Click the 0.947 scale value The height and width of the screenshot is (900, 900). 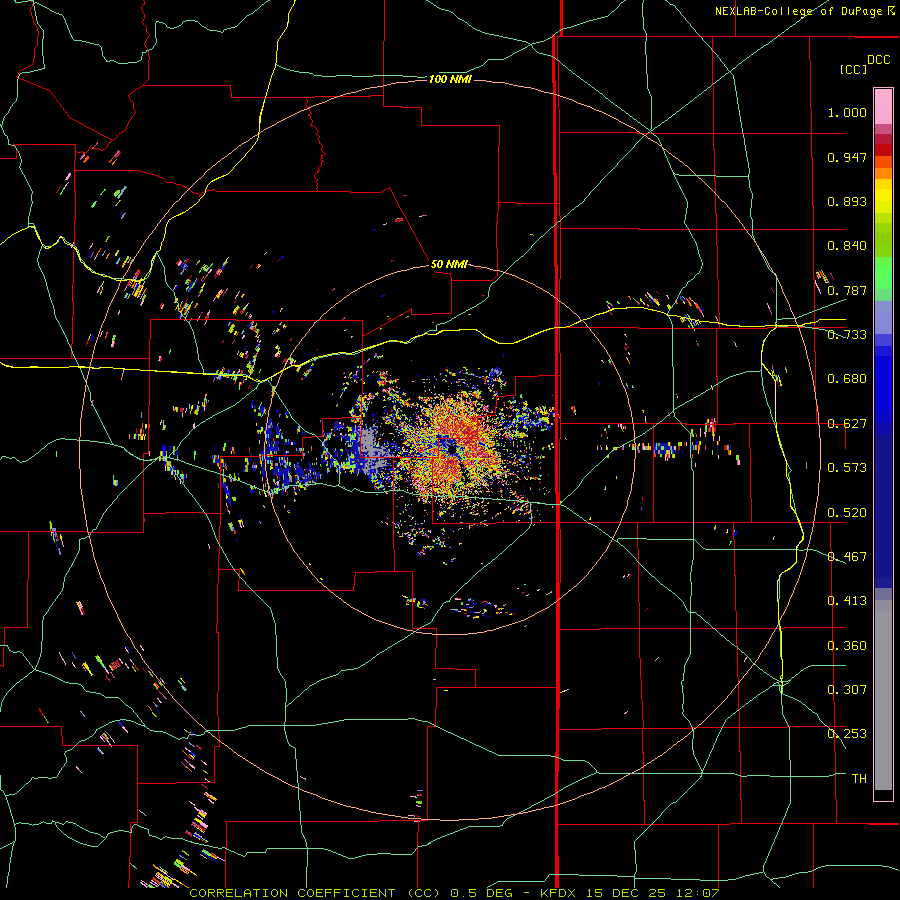click(847, 157)
